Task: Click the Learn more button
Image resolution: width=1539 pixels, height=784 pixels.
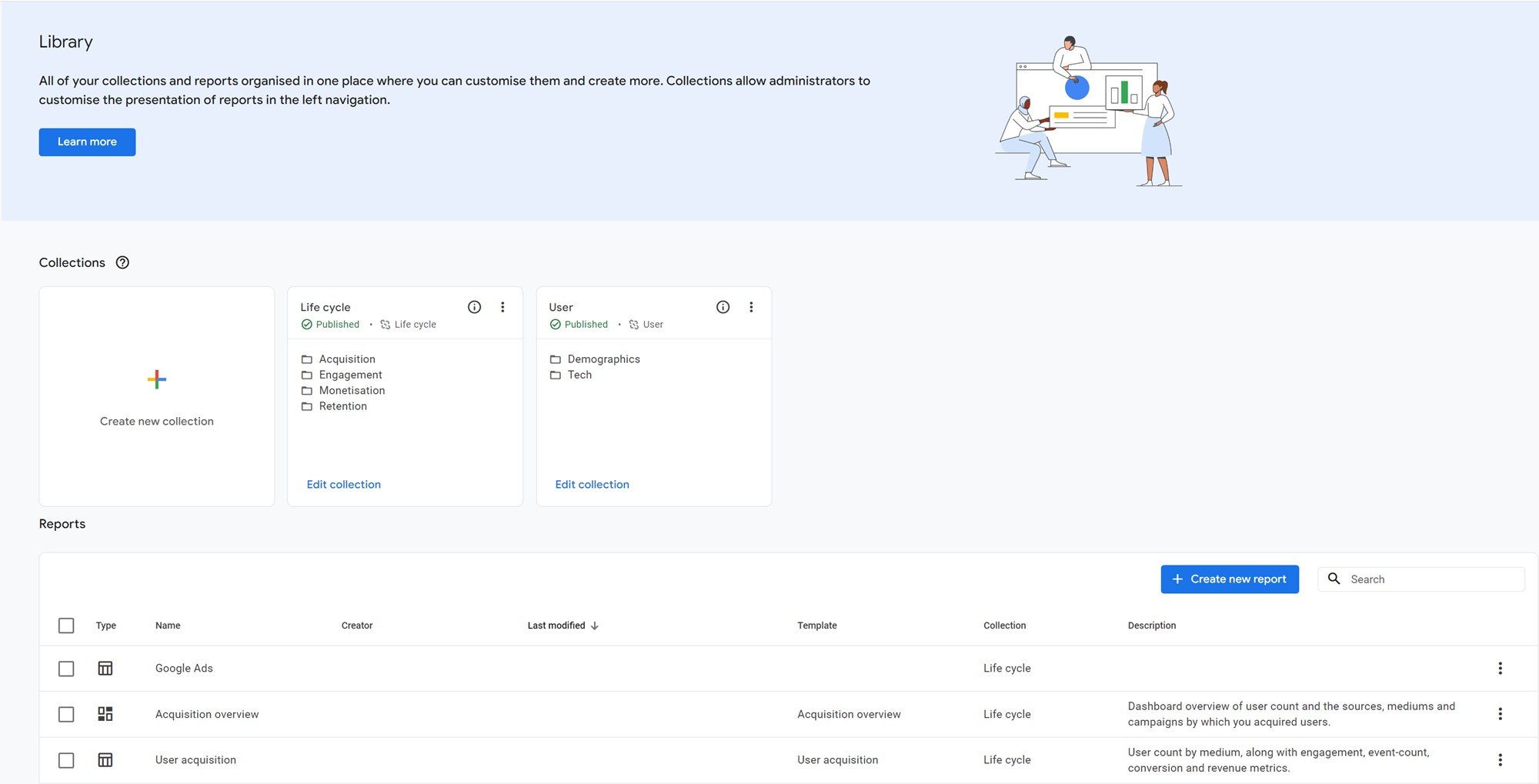Action: [x=87, y=142]
